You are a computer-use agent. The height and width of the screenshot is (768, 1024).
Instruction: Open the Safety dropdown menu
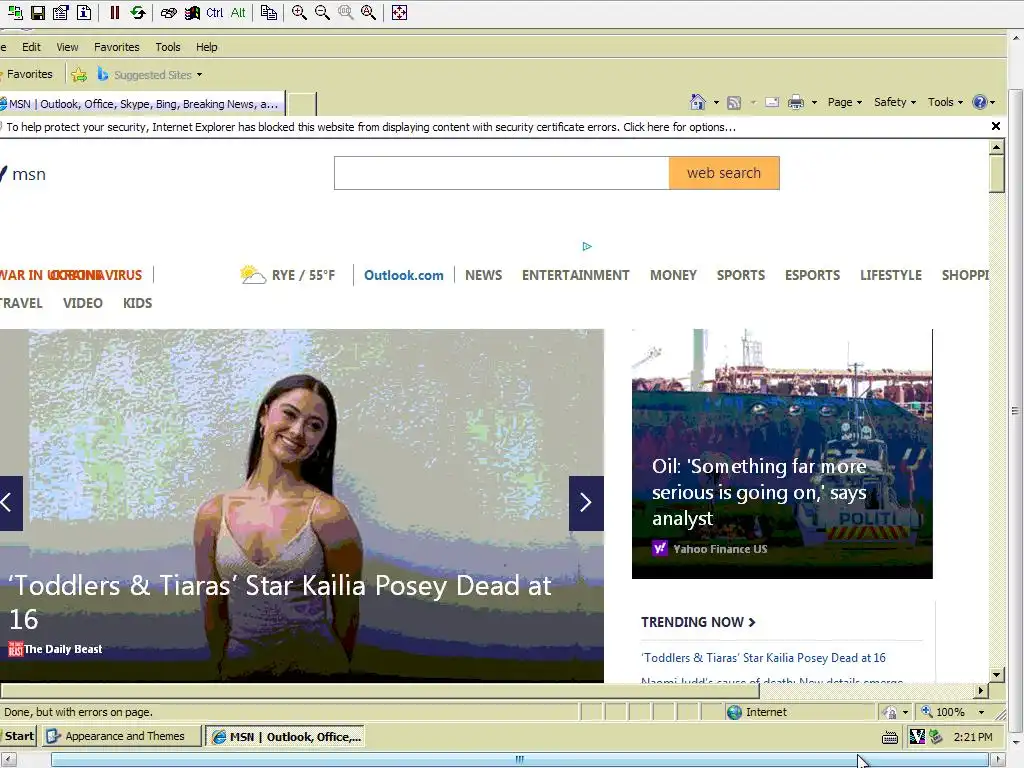[x=895, y=102]
